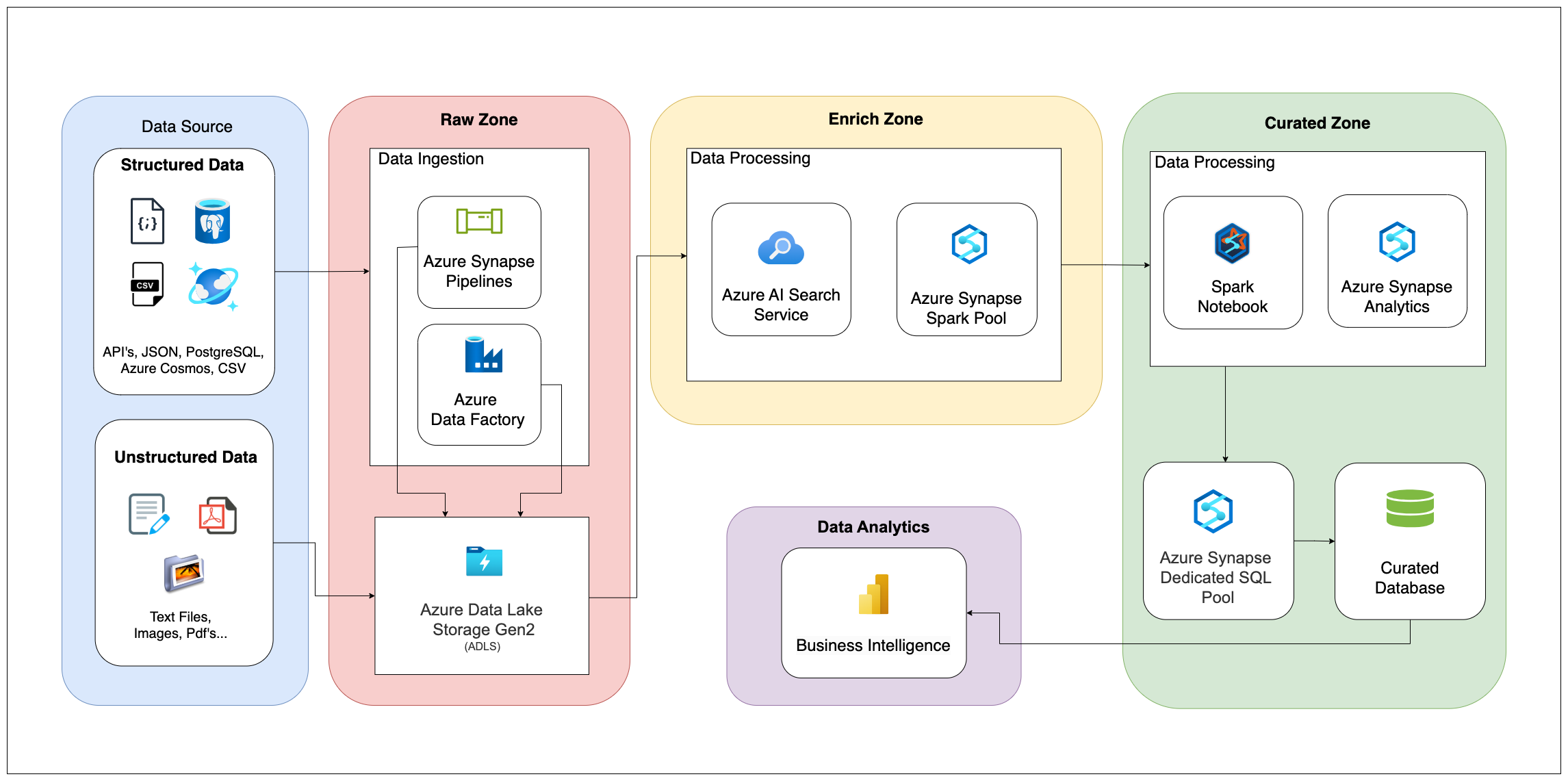Click the Azure Synapse Analytics icon
Screen dimensions: 1568x781
pyautogui.click(x=1396, y=242)
